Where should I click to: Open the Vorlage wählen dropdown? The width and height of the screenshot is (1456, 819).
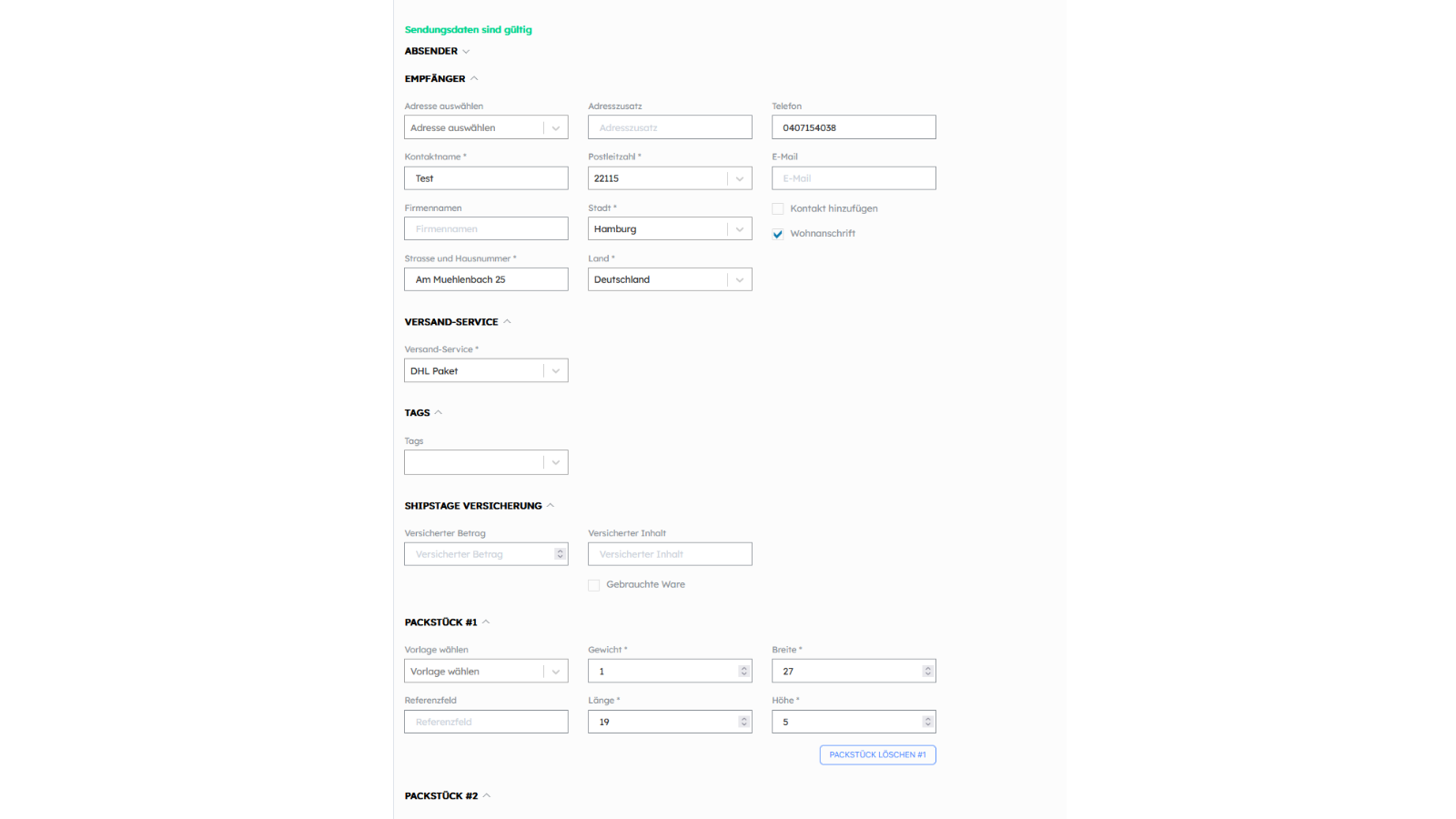486,671
